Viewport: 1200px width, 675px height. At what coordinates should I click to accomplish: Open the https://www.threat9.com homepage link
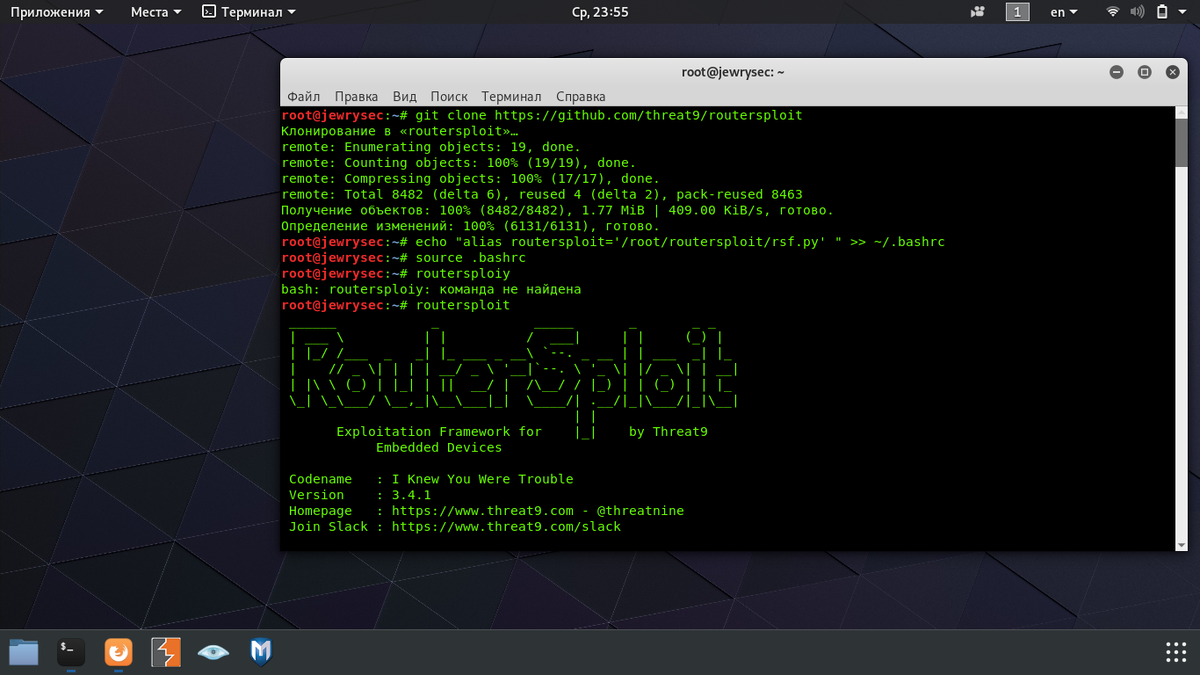(x=483, y=510)
